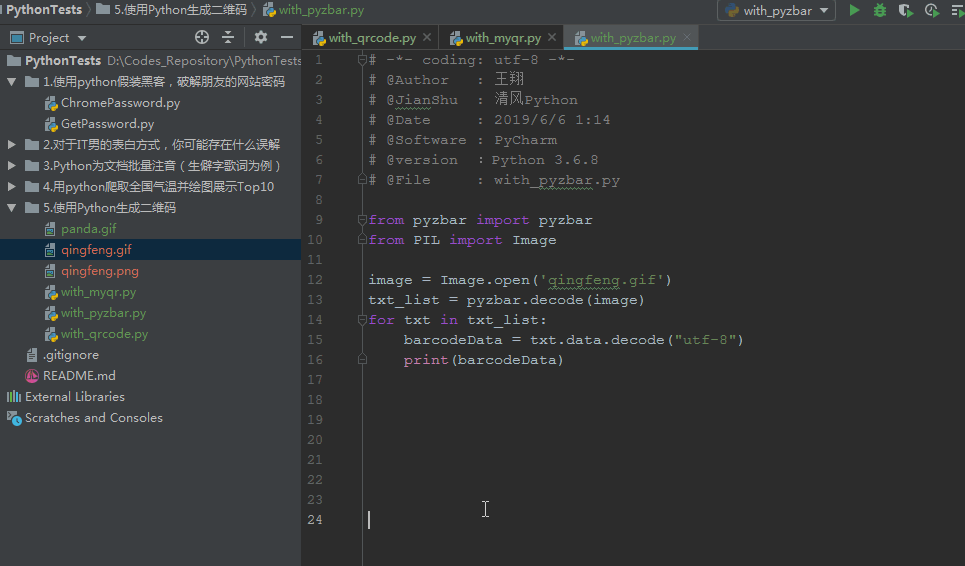The image size is (965, 566).
Task: Close the with_myqr.py tab
Action: coord(552,38)
